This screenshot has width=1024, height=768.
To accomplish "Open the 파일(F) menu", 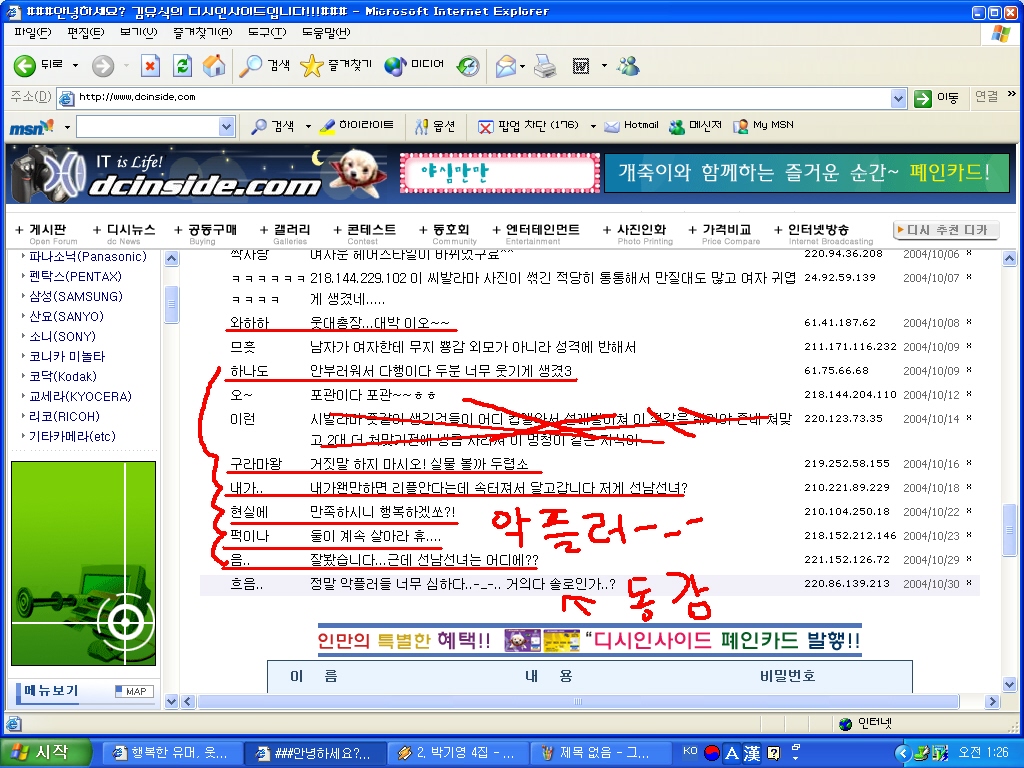I will [x=33, y=32].
